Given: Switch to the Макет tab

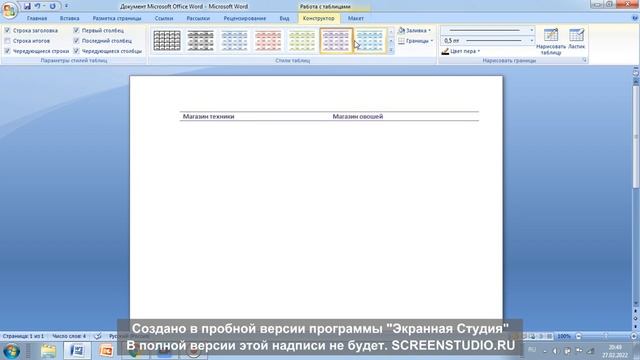Looking at the screenshot, I should tap(356, 18).
